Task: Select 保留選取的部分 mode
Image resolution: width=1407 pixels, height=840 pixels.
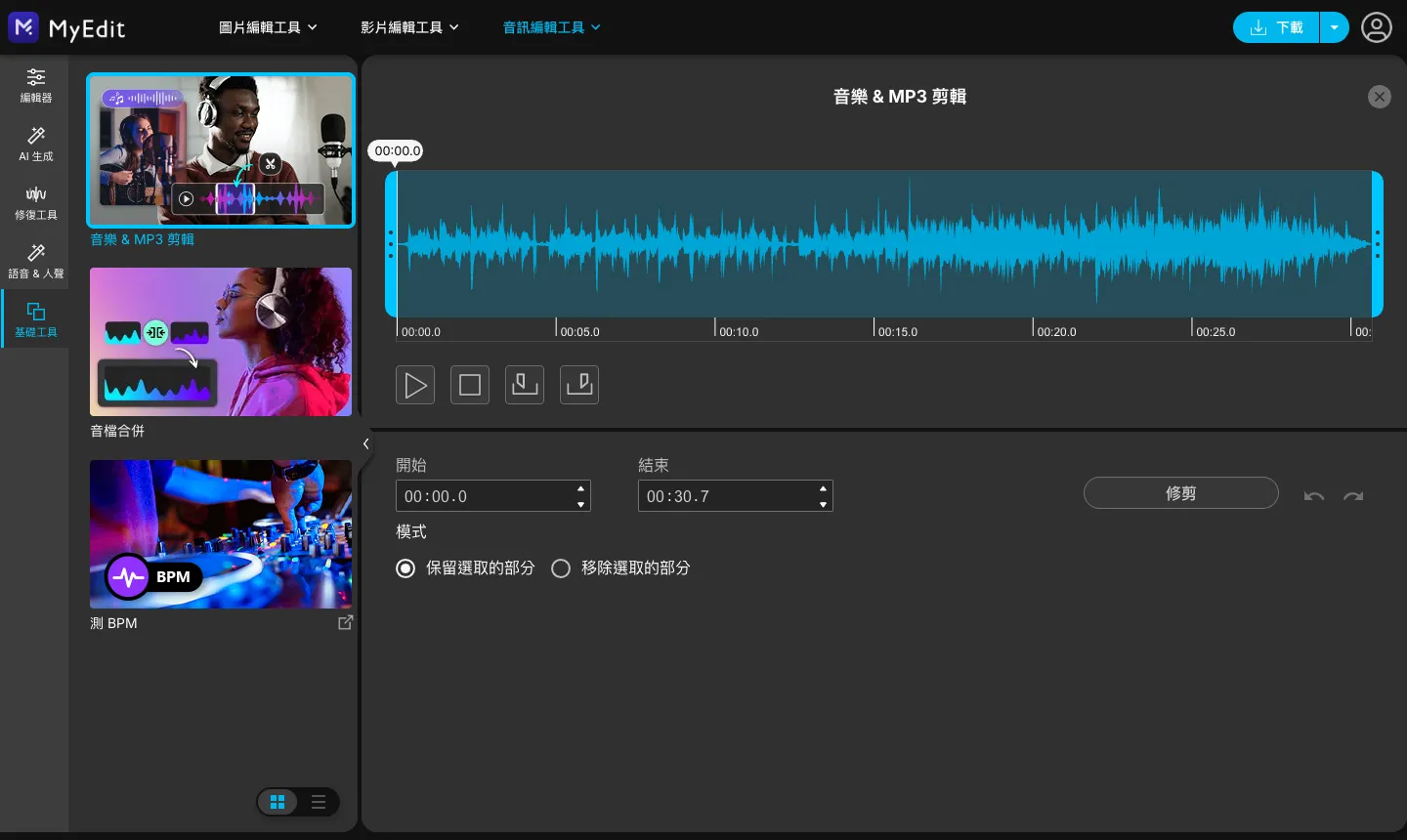Action: 405,568
